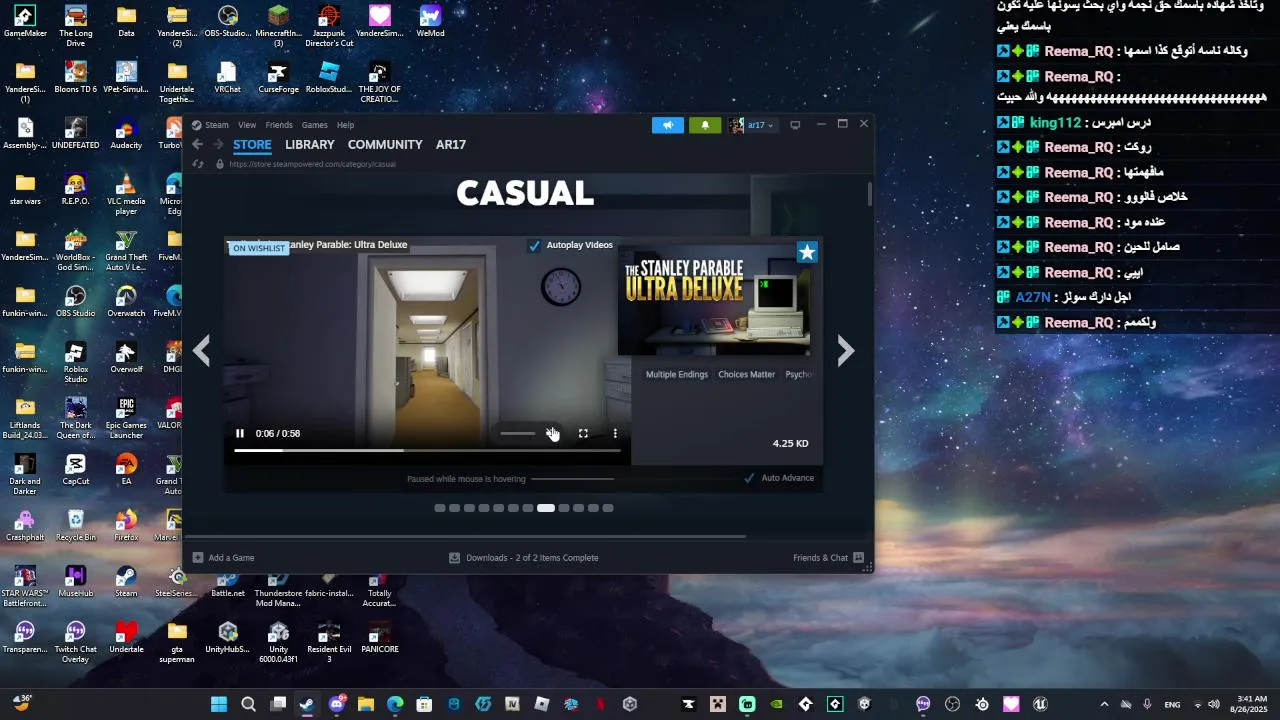Screen dimensions: 1280x720
Task: Click the Steam page horizontal scrollbar
Action: click(466, 537)
